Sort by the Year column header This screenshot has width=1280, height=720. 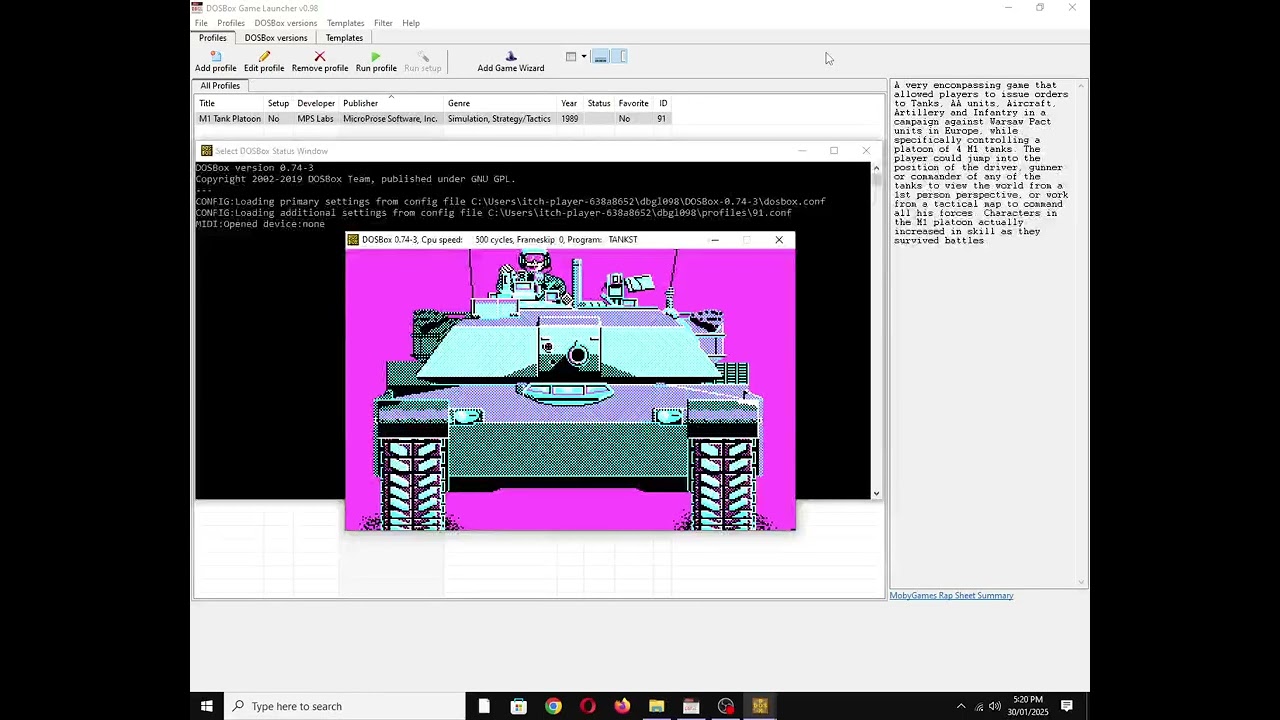(x=569, y=103)
